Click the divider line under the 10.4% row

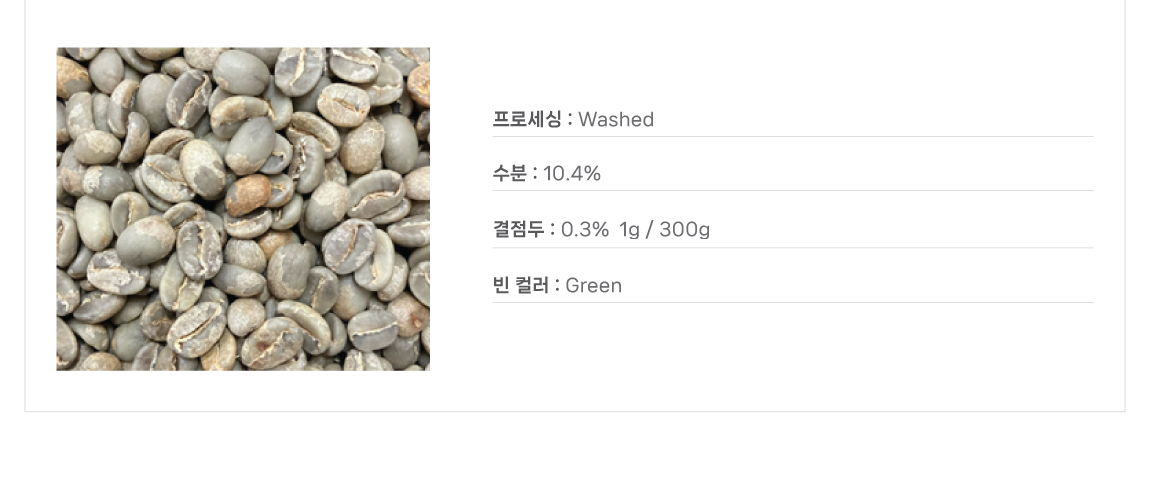click(x=793, y=191)
